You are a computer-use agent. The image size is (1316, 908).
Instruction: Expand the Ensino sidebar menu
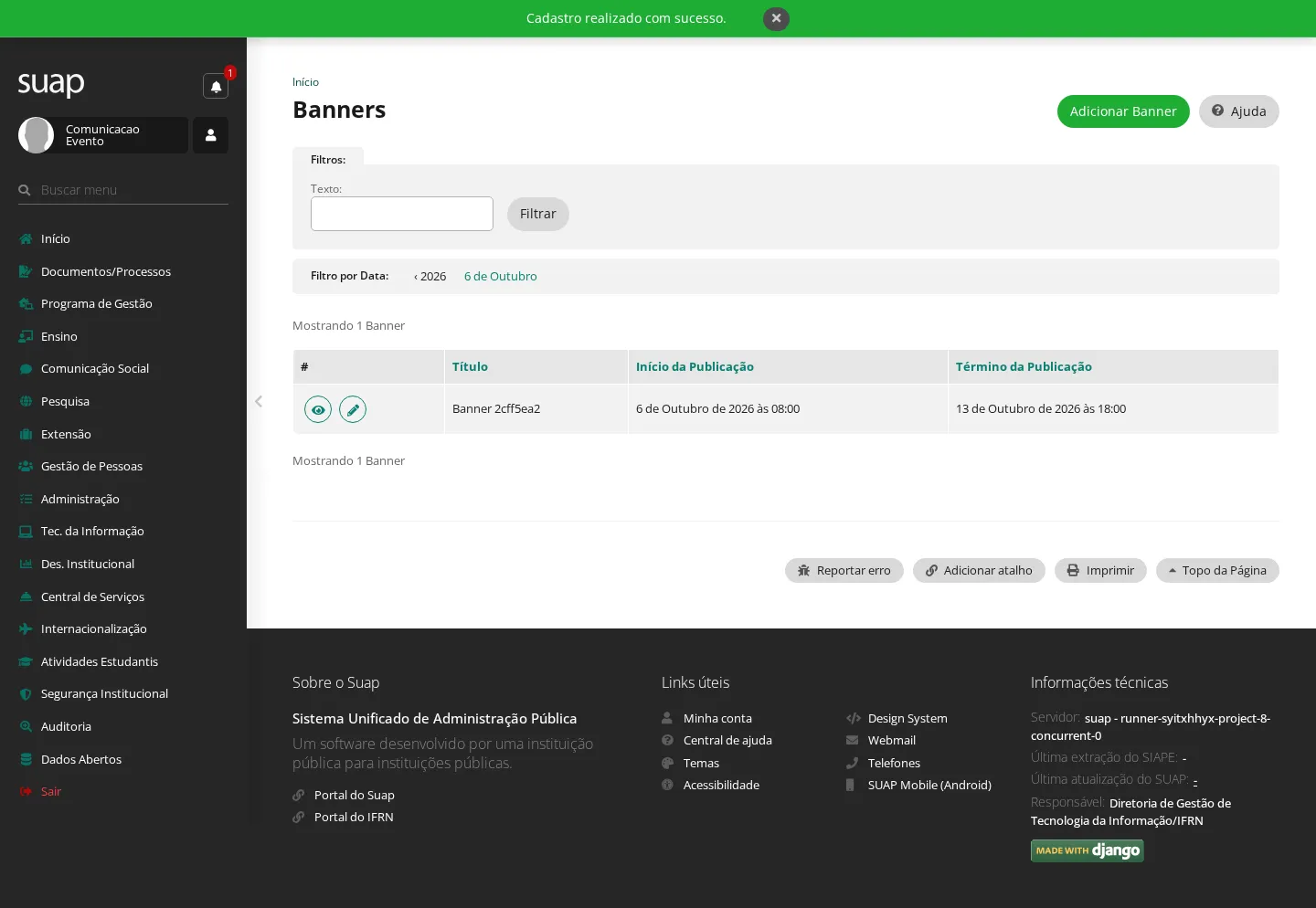click(x=123, y=336)
